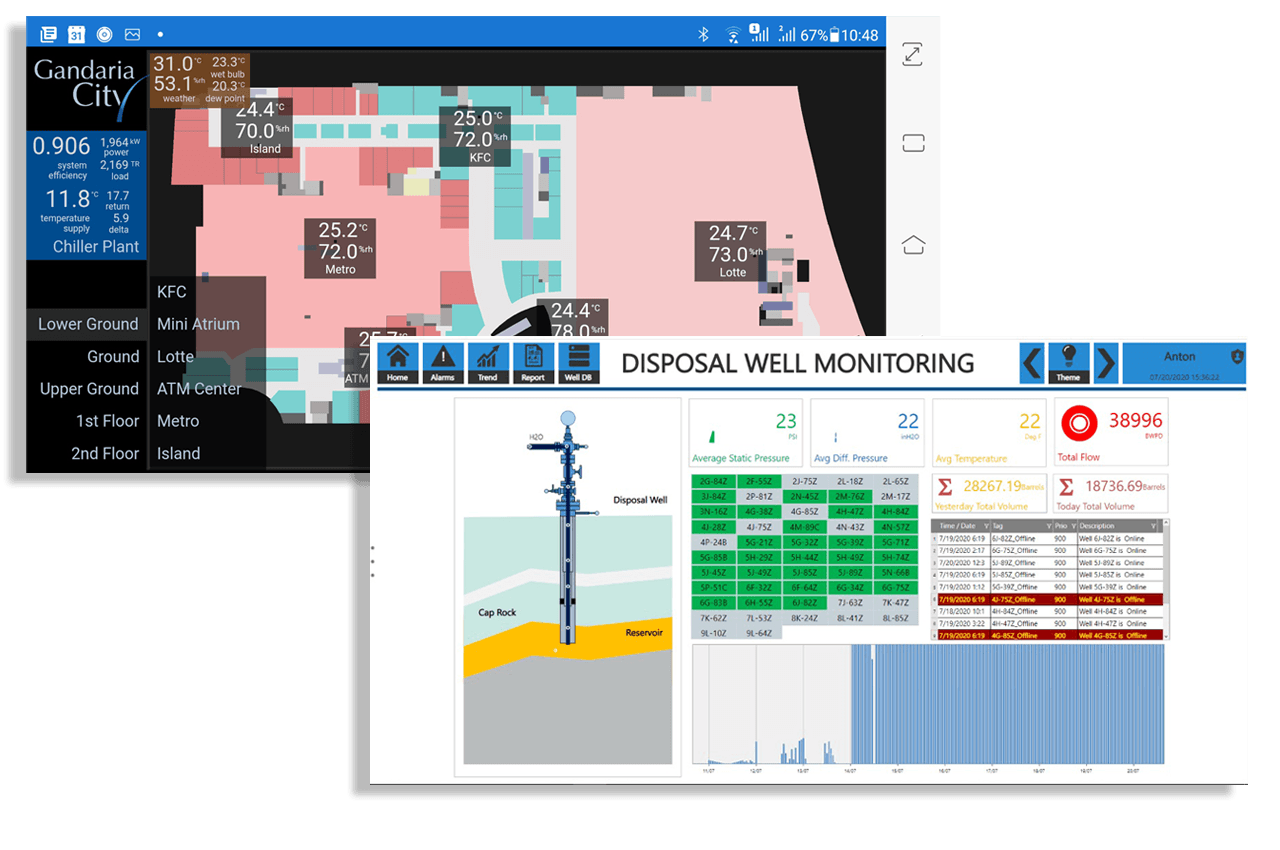The height and width of the screenshot is (850, 1280).
Task: Open the Trend chart page
Action: (488, 362)
